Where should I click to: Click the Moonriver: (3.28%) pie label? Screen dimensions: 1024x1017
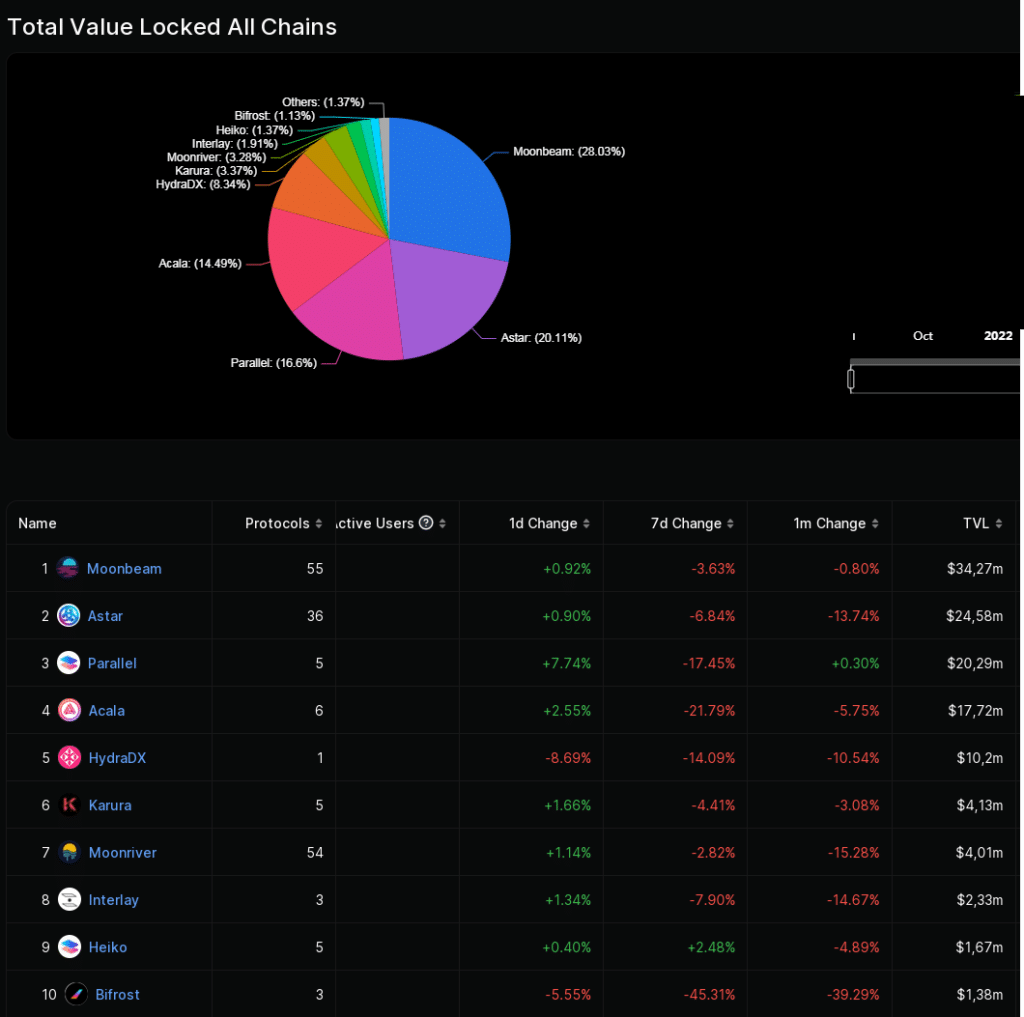click(x=216, y=157)
